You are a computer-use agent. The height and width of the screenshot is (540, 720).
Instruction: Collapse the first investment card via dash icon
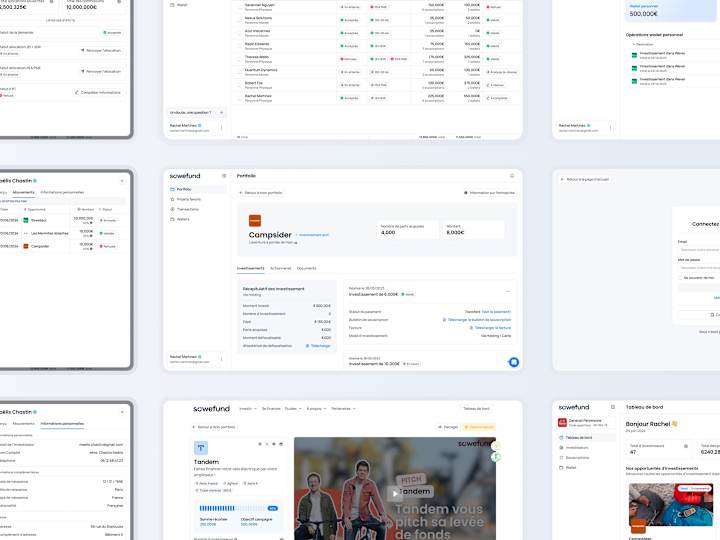point(508,292)
